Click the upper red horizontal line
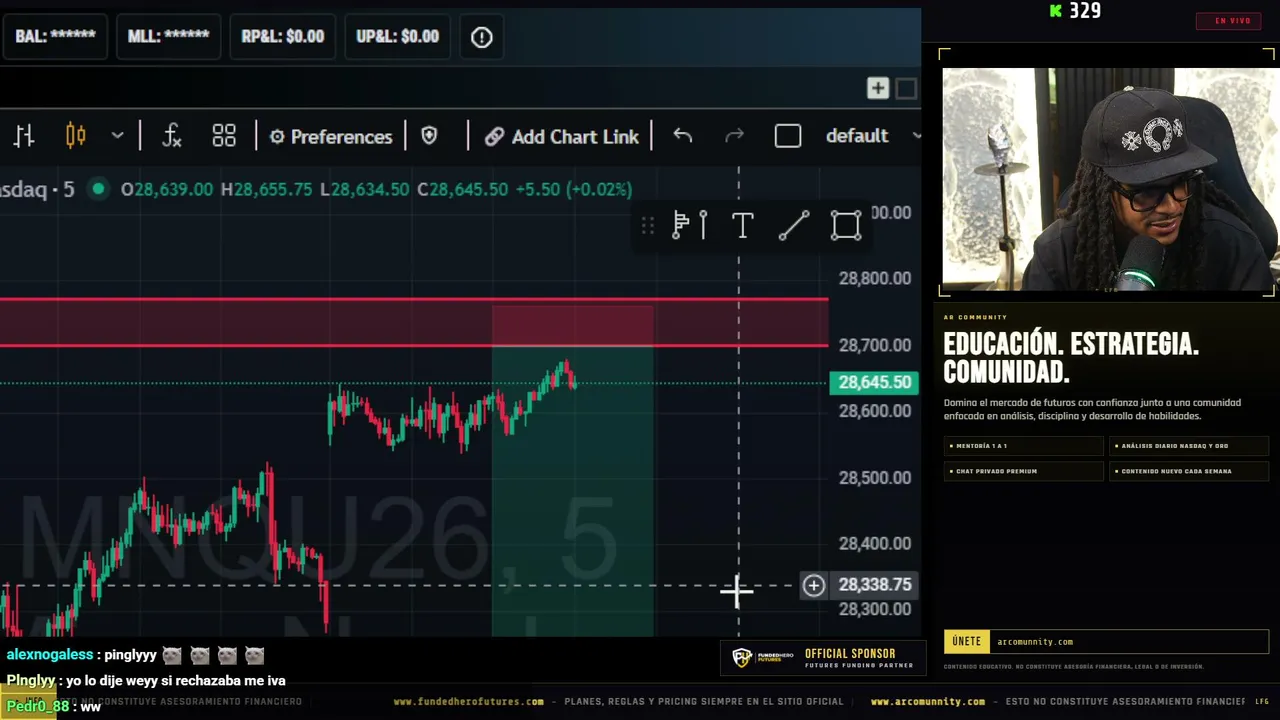This screenshot has width=1280, height=720. 414,299
